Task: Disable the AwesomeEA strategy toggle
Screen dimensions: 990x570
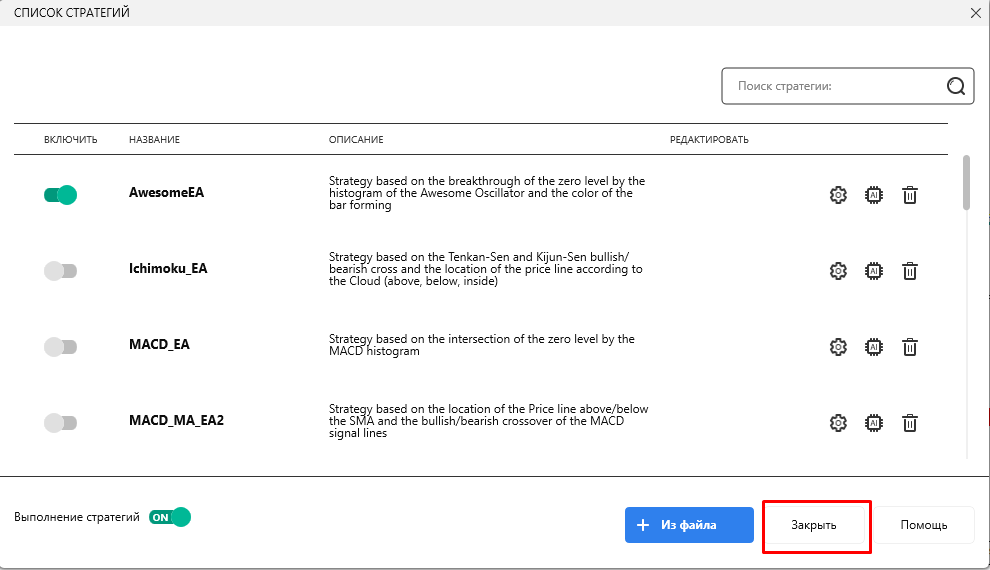Action: (x=61, y=195)
